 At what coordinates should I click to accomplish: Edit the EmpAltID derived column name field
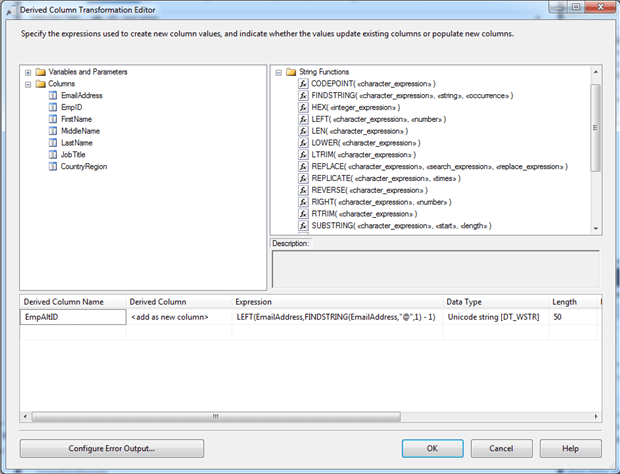click(x=73, y=317)
